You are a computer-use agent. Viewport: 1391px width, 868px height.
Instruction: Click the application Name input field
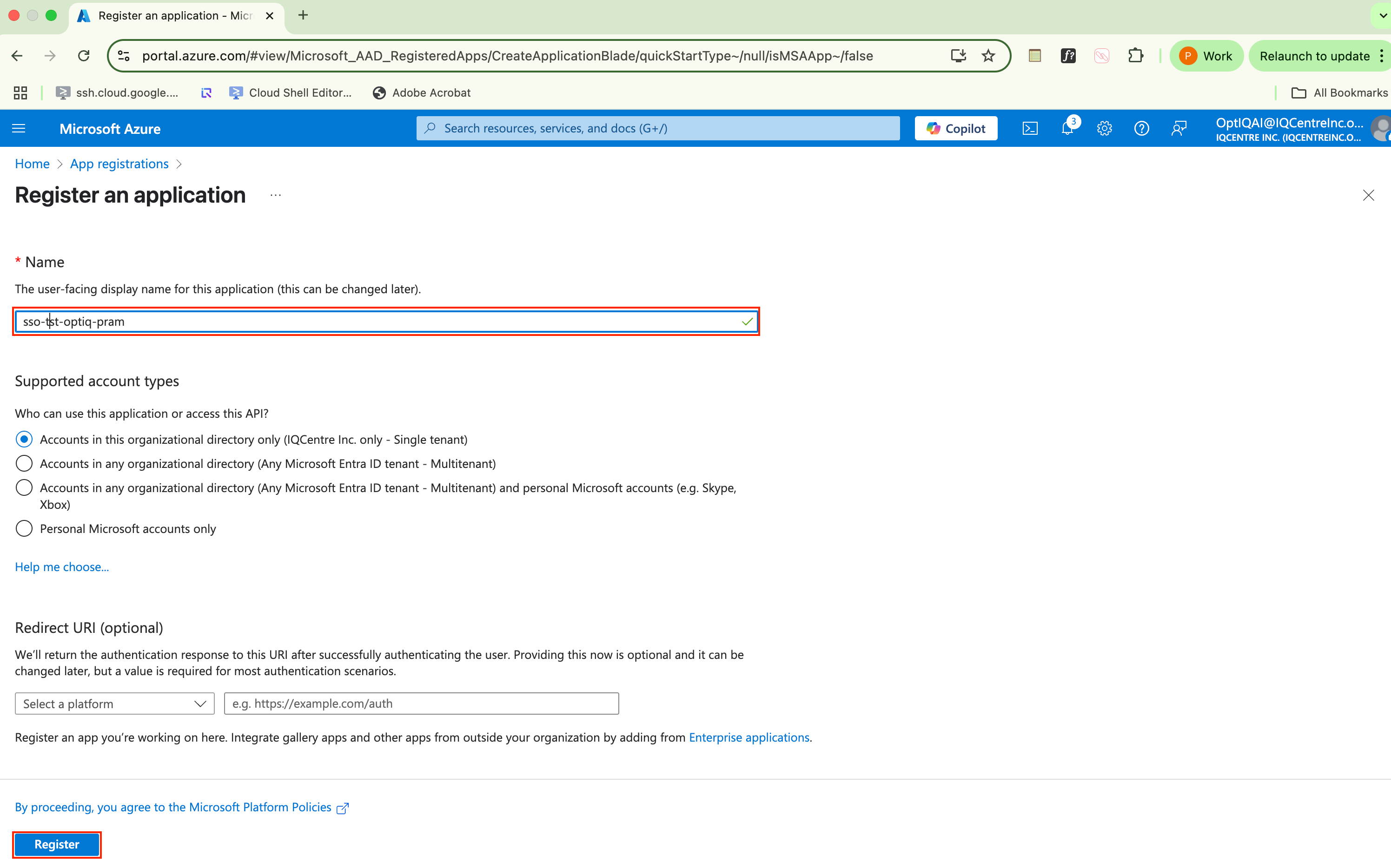pyautogui.click(x=386, y=322)
